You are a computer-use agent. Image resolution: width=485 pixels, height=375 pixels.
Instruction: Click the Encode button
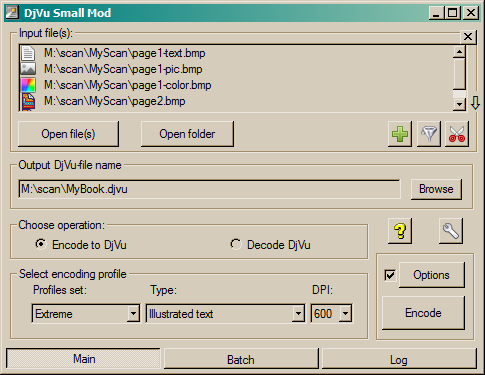(x=423, y=313)
